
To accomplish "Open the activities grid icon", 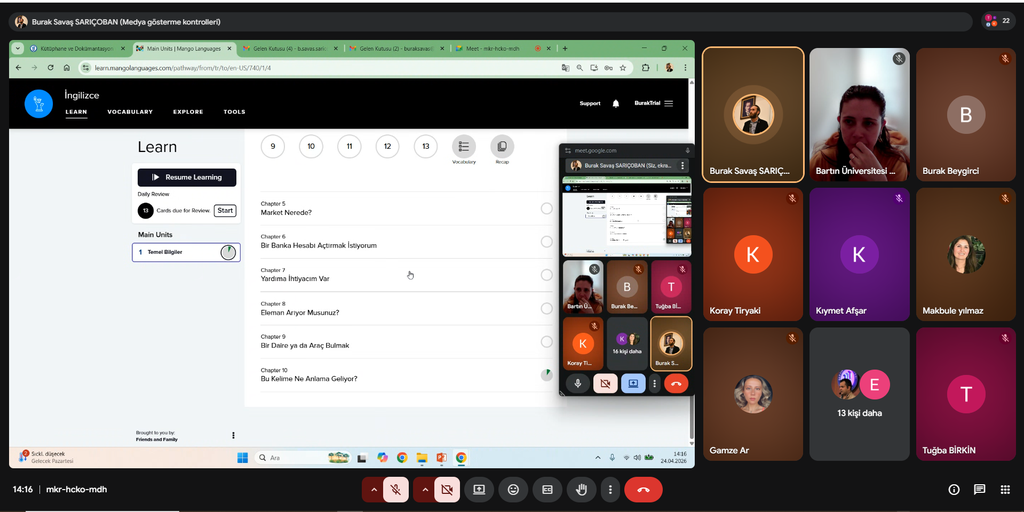I will pyautogui.click(x=1005, y=490).
